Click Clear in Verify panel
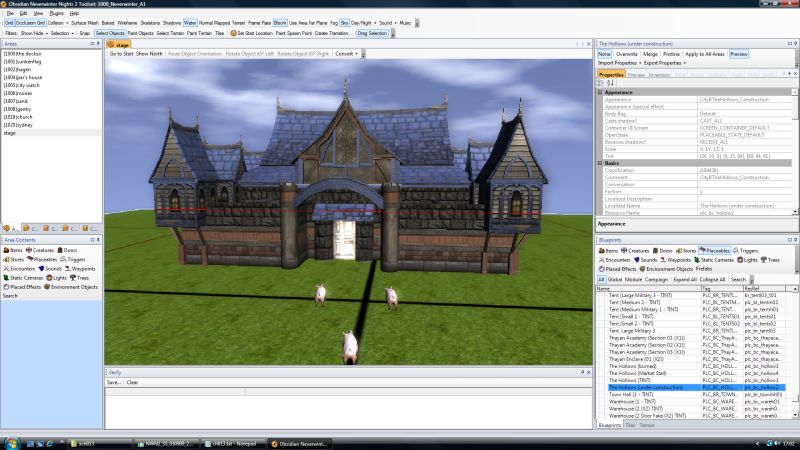Viewport: 800px width, 450px height. coord(132,382)
